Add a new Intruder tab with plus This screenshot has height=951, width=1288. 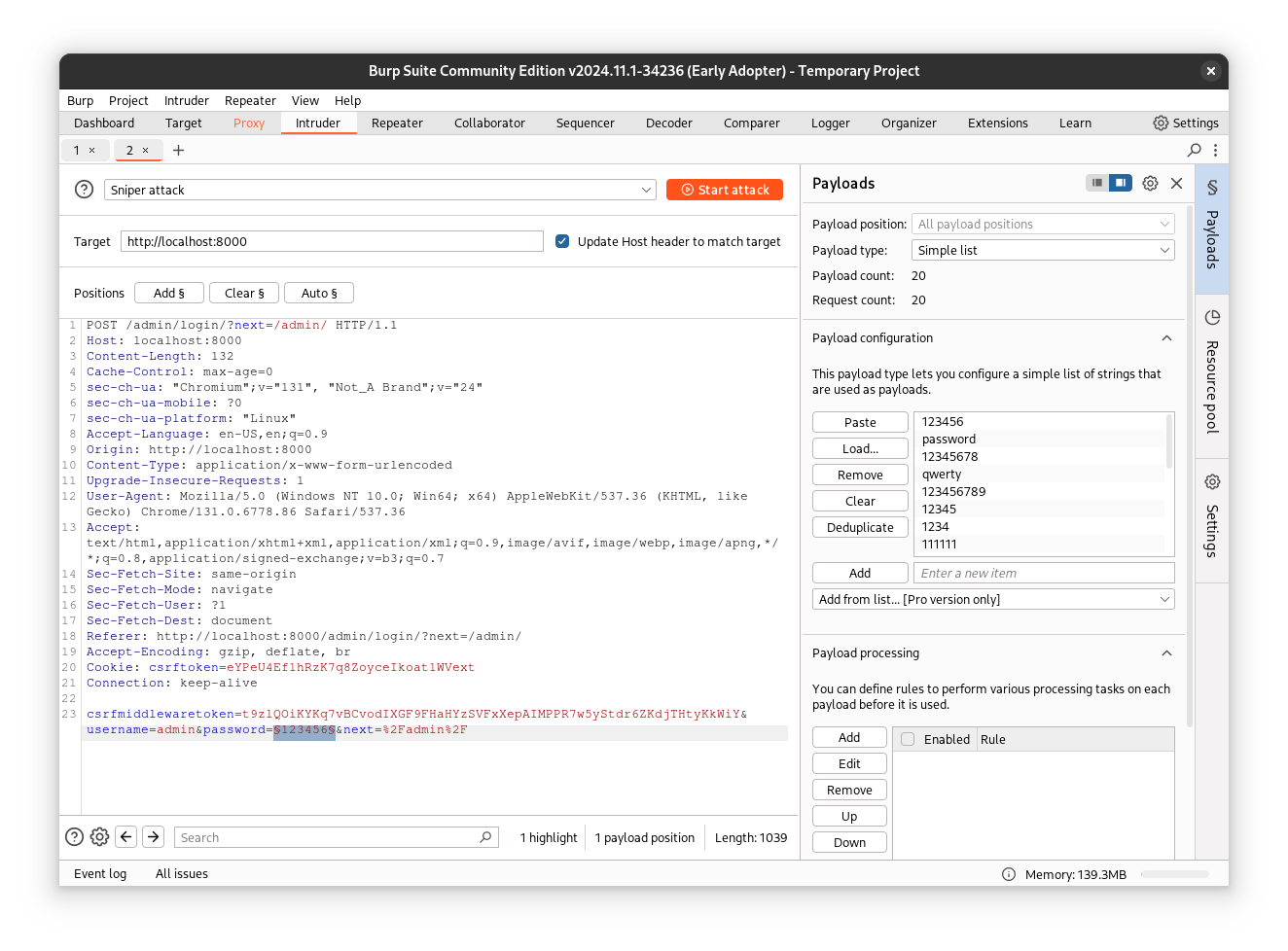178,150
